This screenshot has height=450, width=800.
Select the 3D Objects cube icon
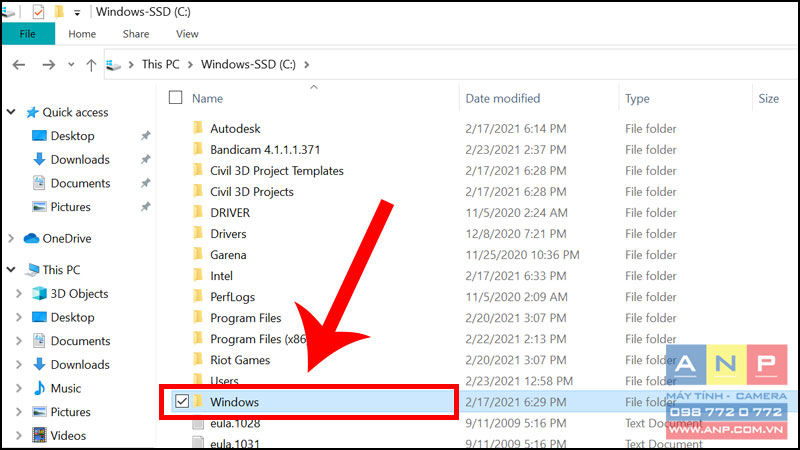tap(39, 293)
